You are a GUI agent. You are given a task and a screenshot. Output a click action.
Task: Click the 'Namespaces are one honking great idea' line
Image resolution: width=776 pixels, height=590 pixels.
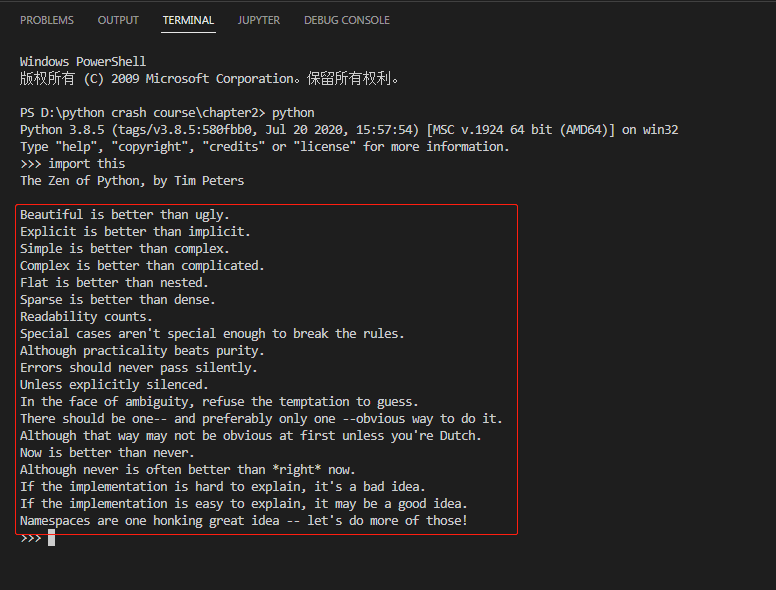pos(243,521)
